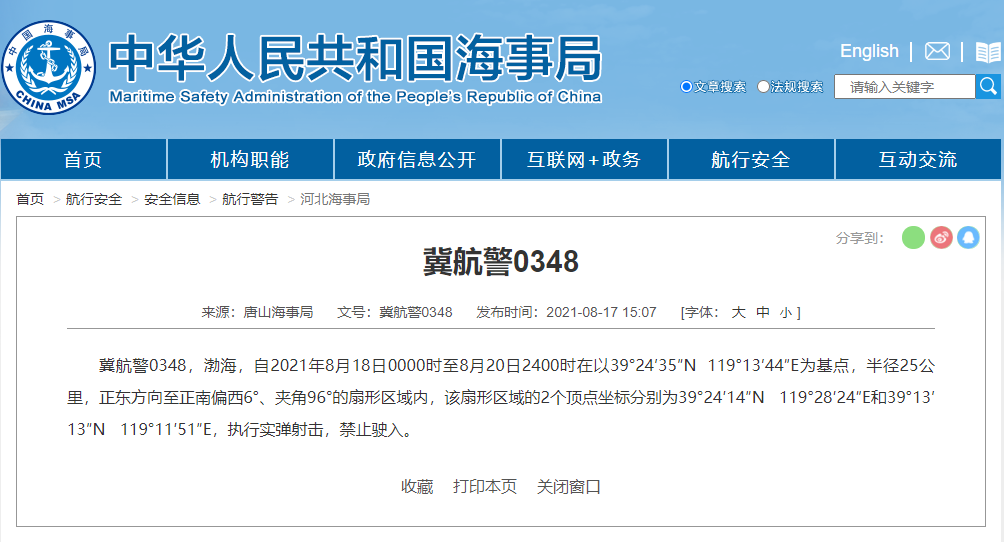Set font size to 大
This screenshot has width=1004, height=542.
(x=738, y=312)
